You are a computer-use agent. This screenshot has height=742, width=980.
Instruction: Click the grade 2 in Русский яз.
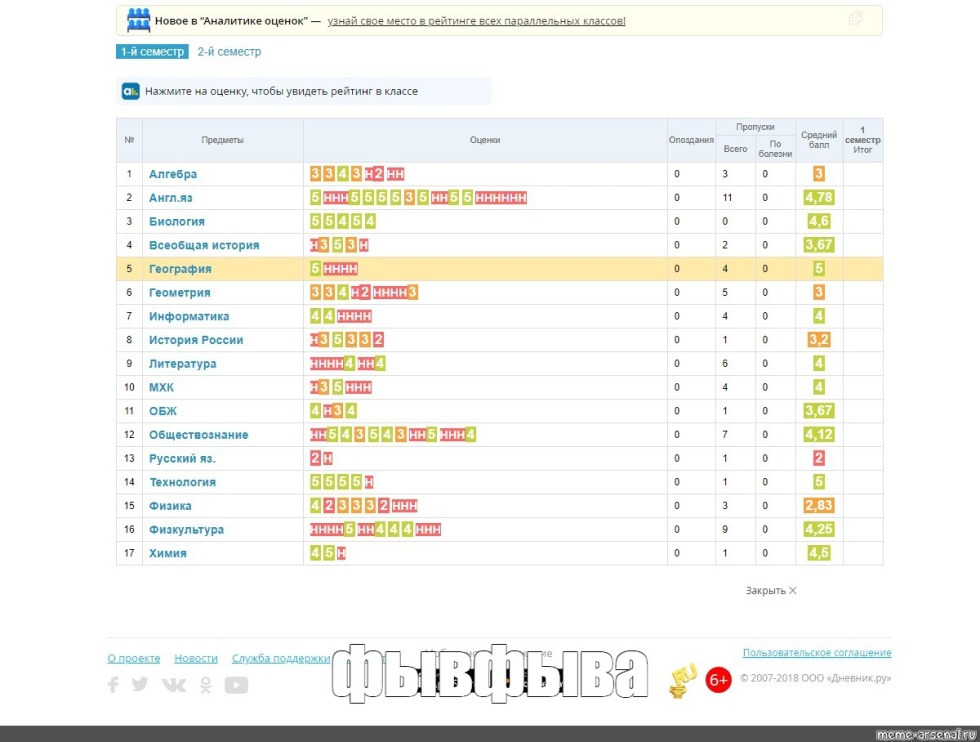coord(316,459)
